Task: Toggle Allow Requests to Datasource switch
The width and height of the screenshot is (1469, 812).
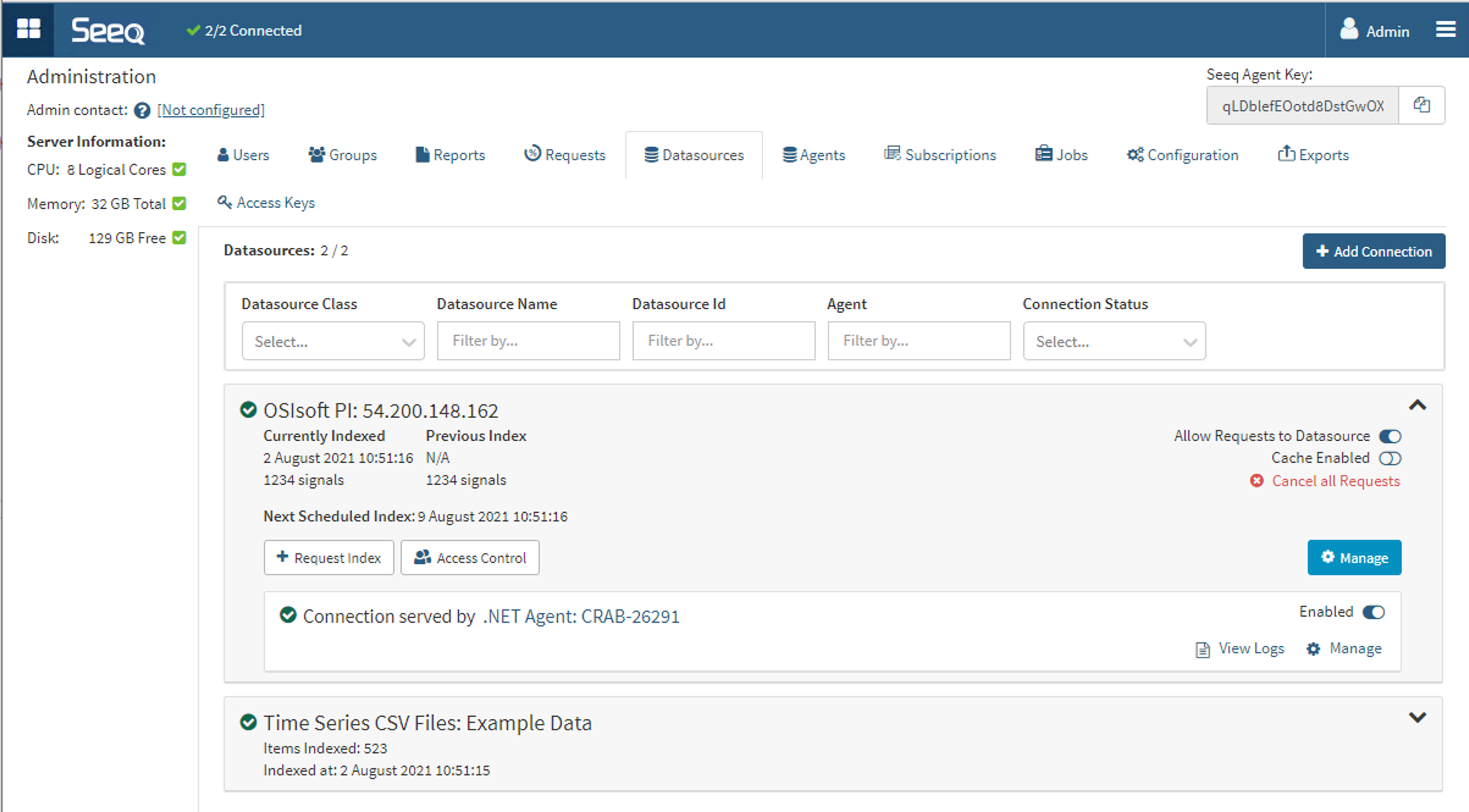Action: point(1390,437)
